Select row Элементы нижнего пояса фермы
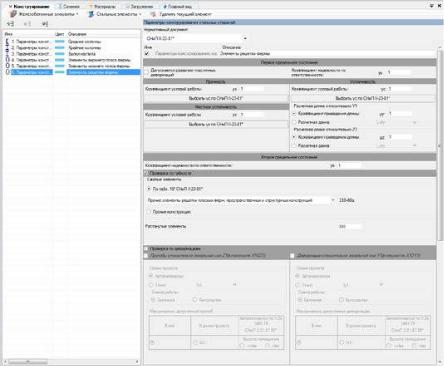 click(72, 66)
